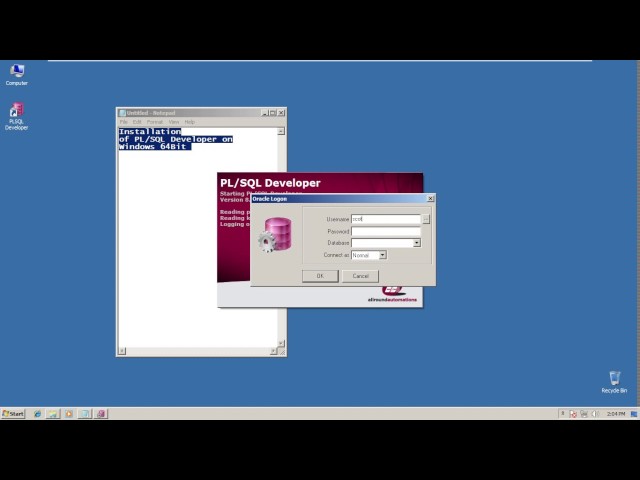Screen dimensions: 640x480
Task: Click the 'Windows 64Bit' line in Notepad
Action: pos(155,147)
